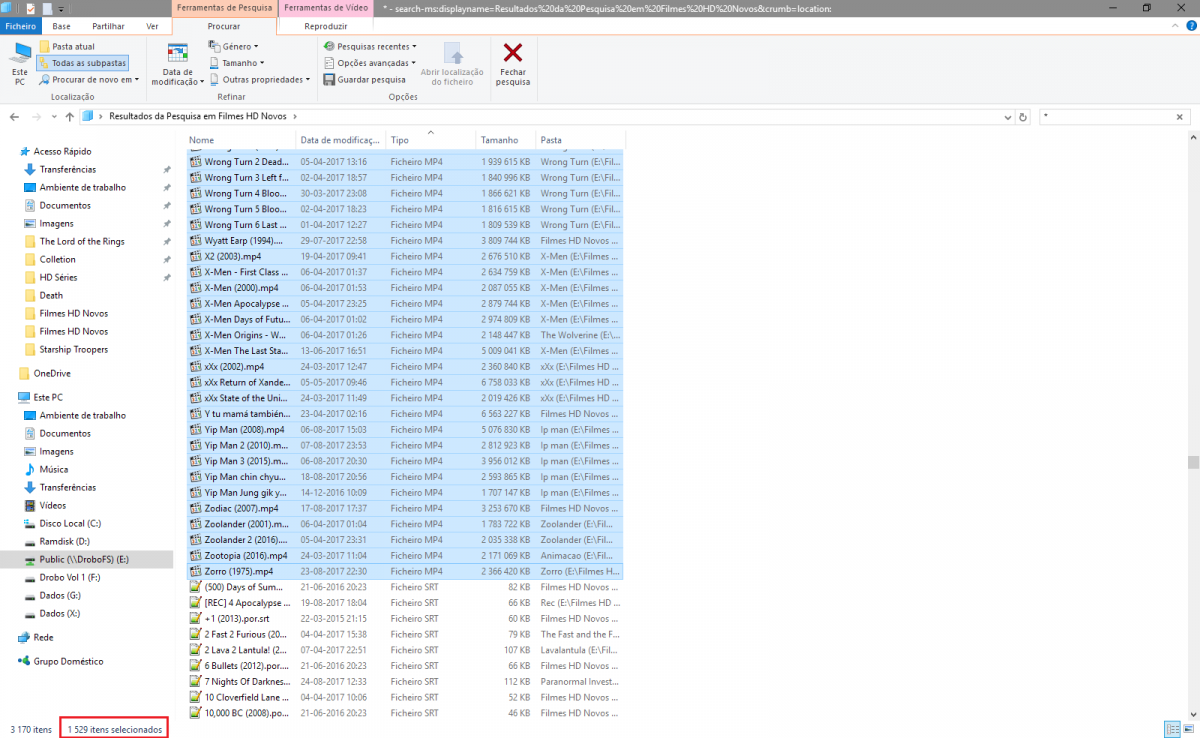Select Wyatt Earp (1994) video file
Image resolution: width=1200 pixels, height=738 pixels.
(x=405, y=240)
